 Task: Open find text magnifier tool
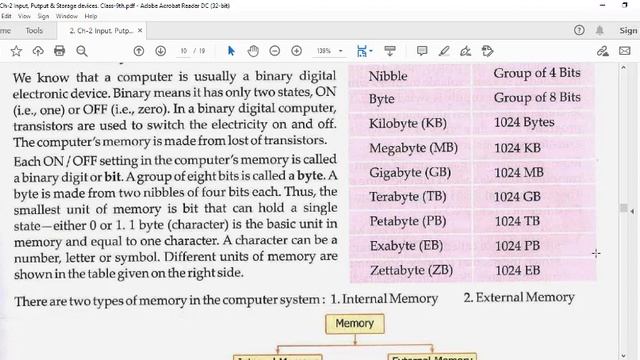click(x=82, y=51)
